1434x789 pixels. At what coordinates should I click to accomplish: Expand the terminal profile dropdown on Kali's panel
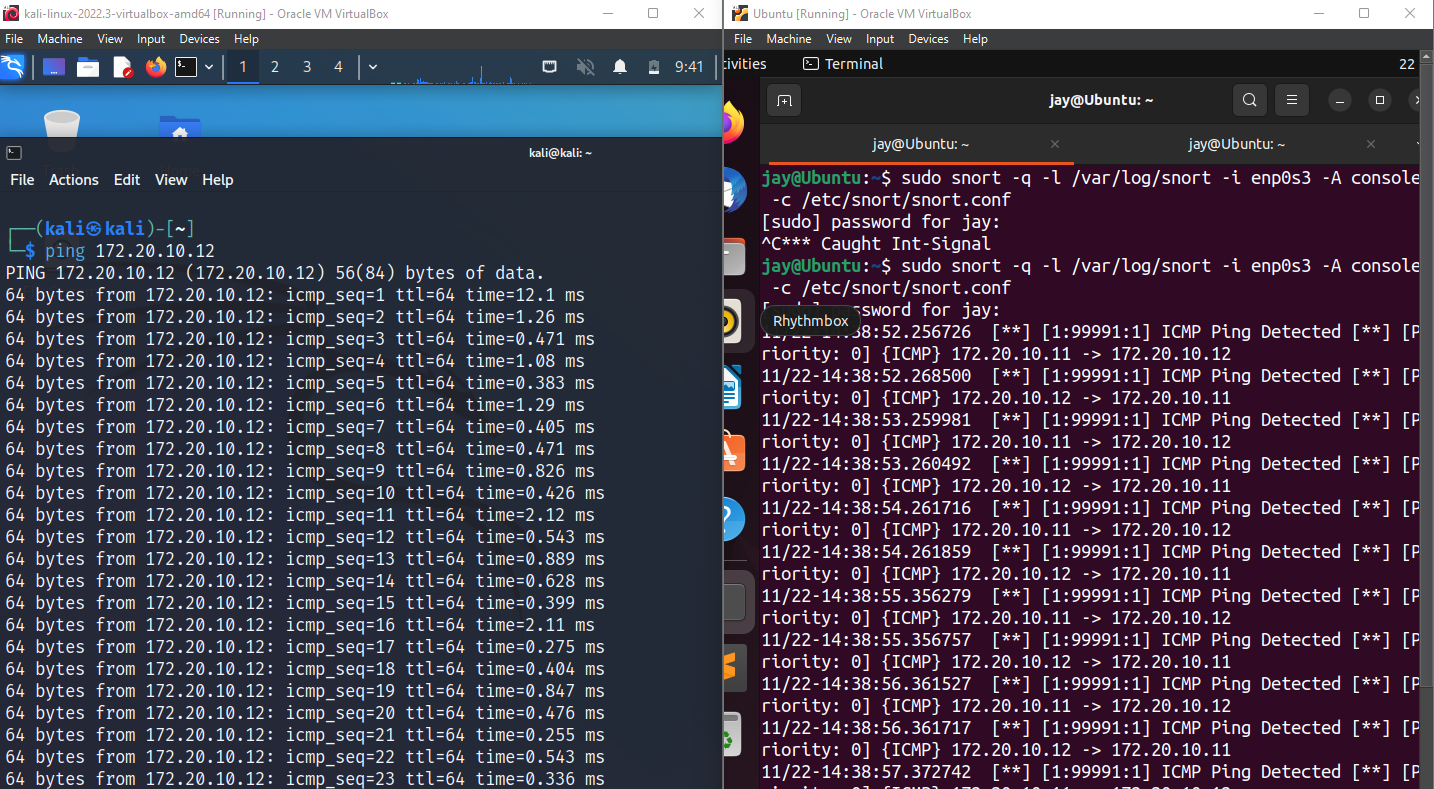pos(208,67)
